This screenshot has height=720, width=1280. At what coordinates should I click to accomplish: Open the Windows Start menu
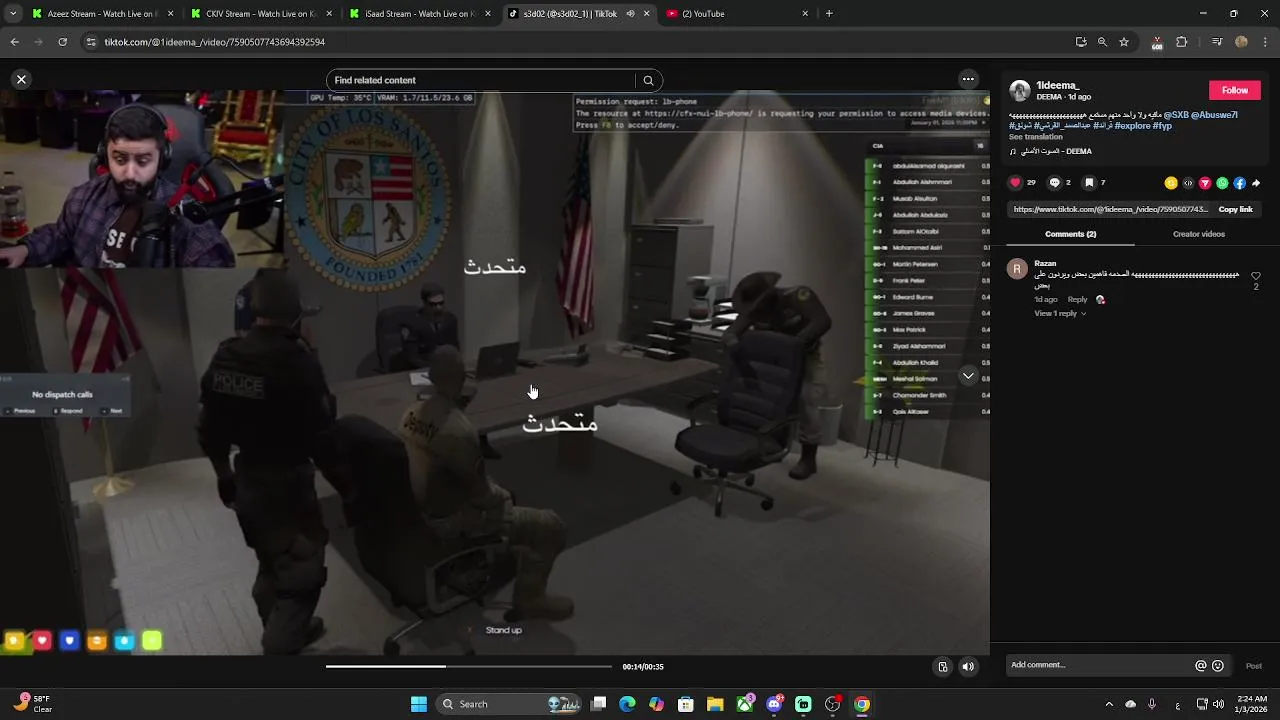click(x=419, y=704)
